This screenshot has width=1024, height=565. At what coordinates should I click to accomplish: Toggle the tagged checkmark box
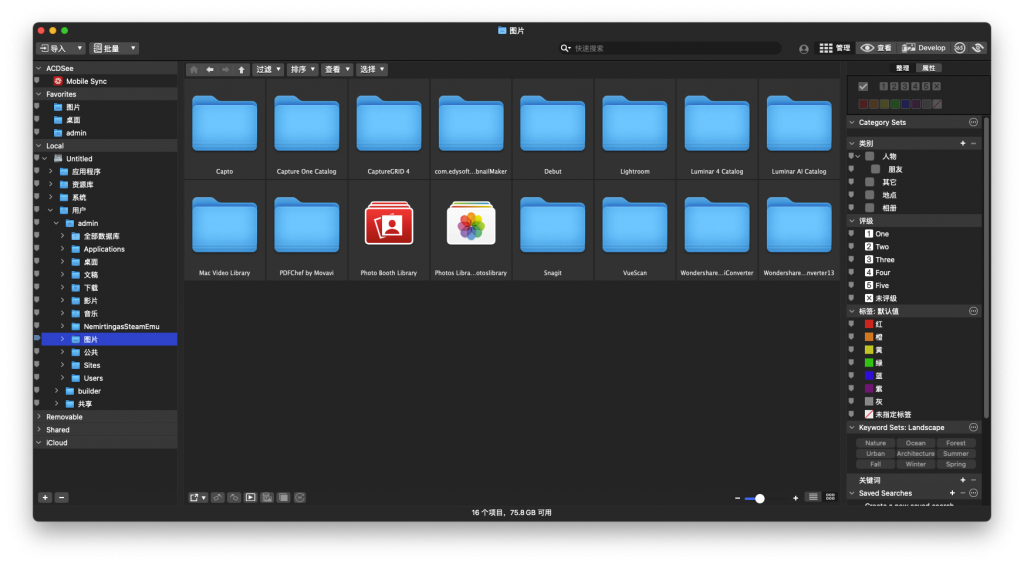(x=863, y=86)
